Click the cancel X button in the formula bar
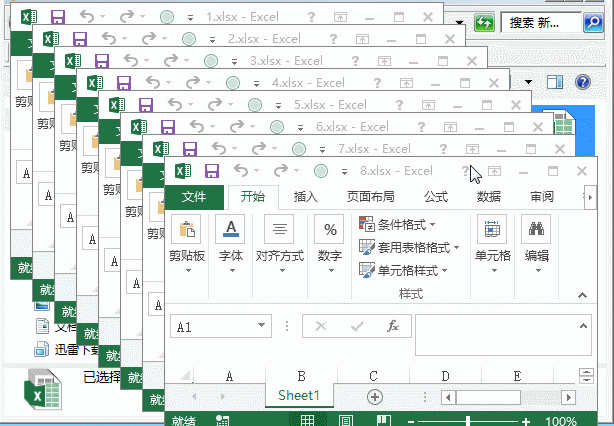 tap(321, 326)
